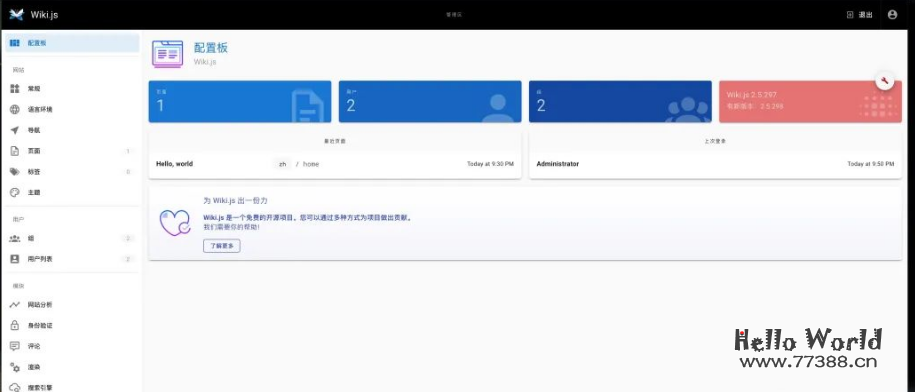Click the dashboard header illustration icon
915x392 pixels.
pos(167,54)
